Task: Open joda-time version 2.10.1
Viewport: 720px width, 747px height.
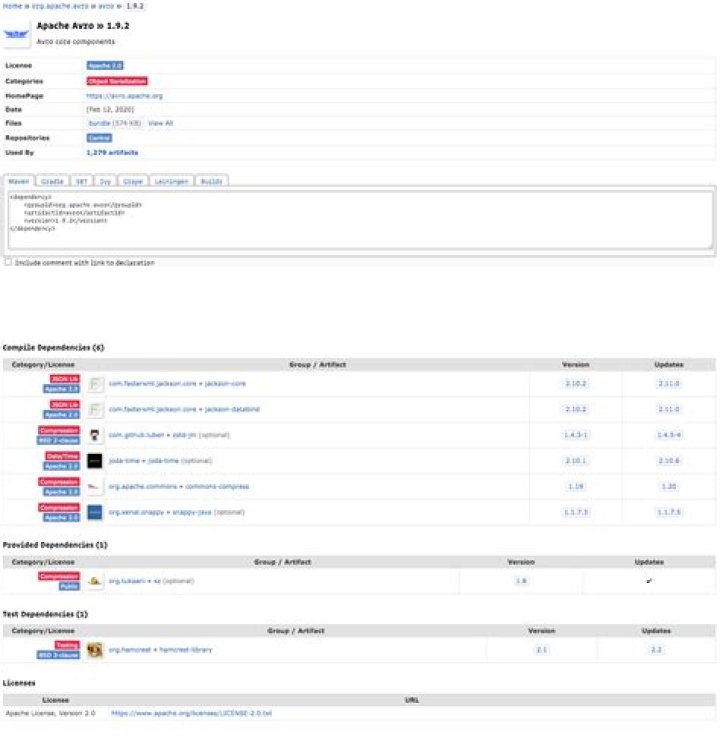Action: (x=576, y=461)
